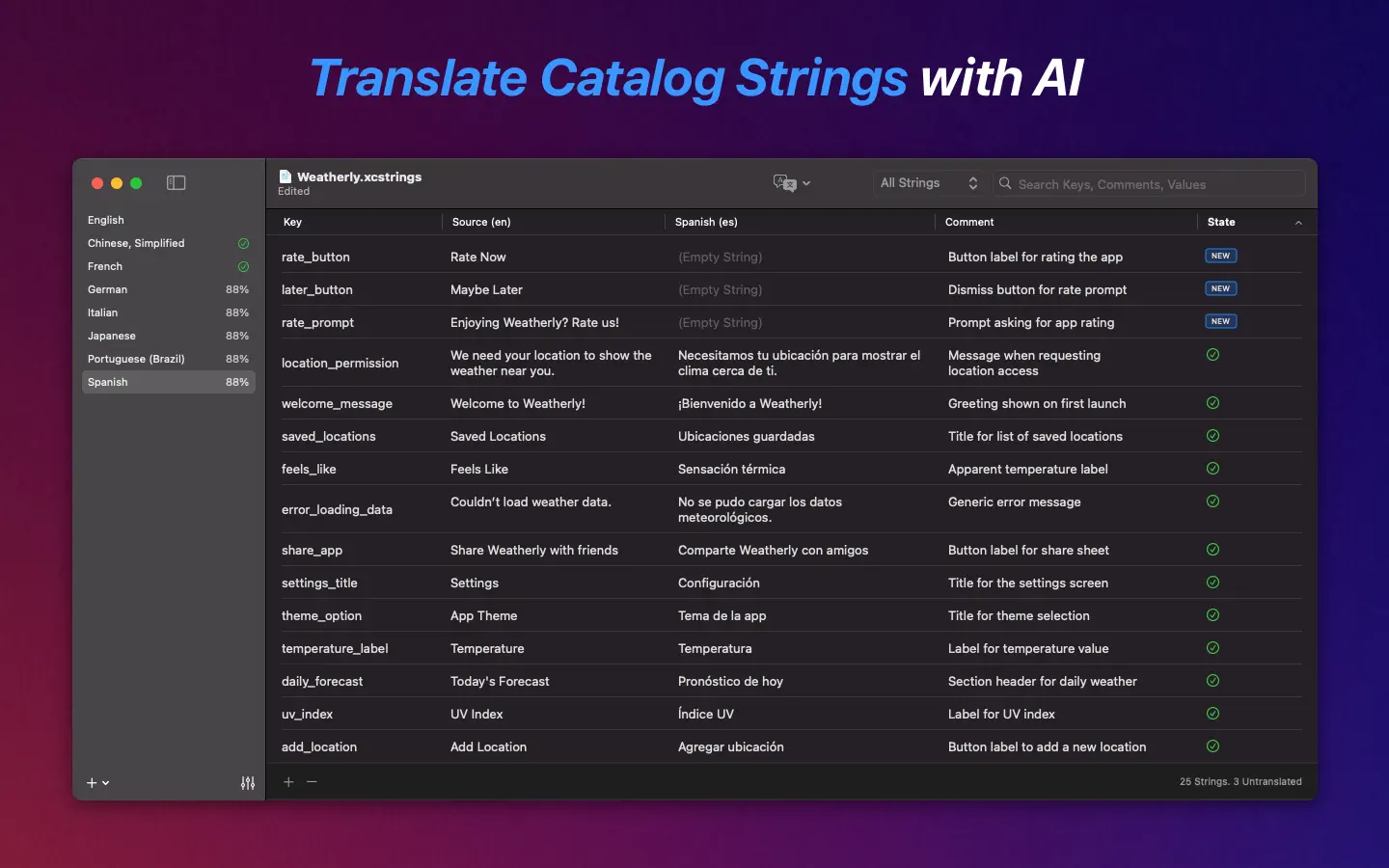Add a new string with plus button
The image size is (1389, 868).
coord(288,781)
